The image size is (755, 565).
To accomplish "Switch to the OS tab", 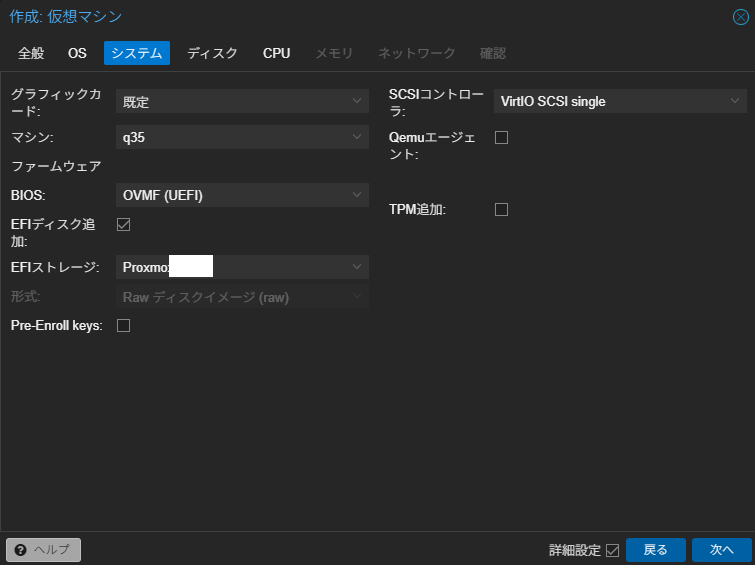I will [x=77, y=53].
